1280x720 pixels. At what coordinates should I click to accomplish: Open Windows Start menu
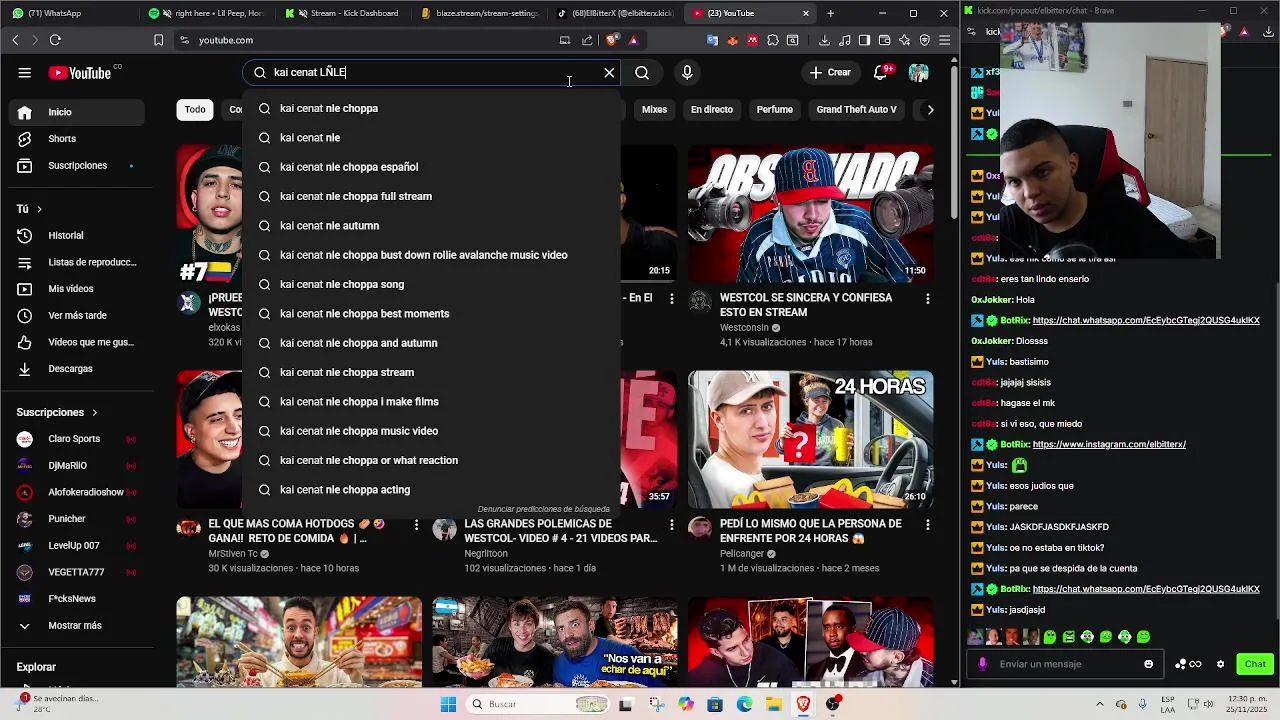coord(448,704)
